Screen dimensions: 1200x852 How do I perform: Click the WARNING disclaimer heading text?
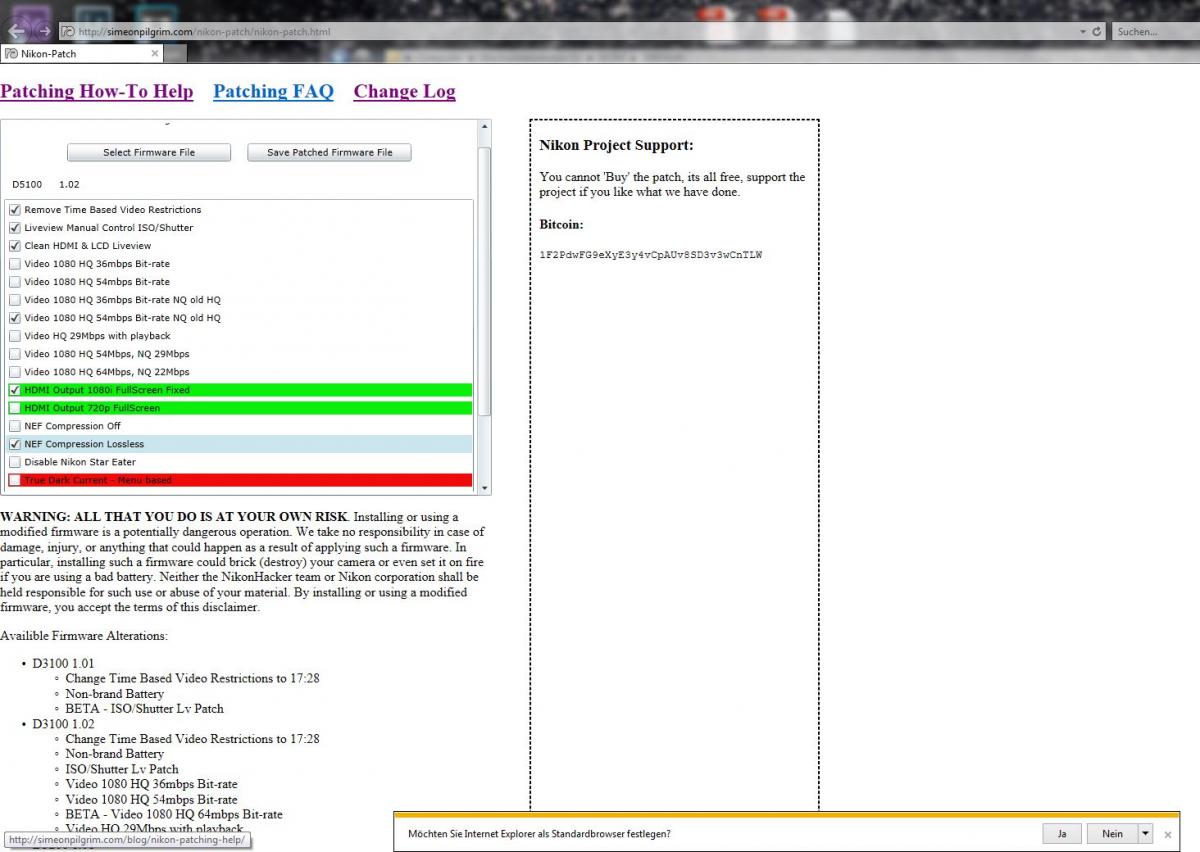(174, 517)
